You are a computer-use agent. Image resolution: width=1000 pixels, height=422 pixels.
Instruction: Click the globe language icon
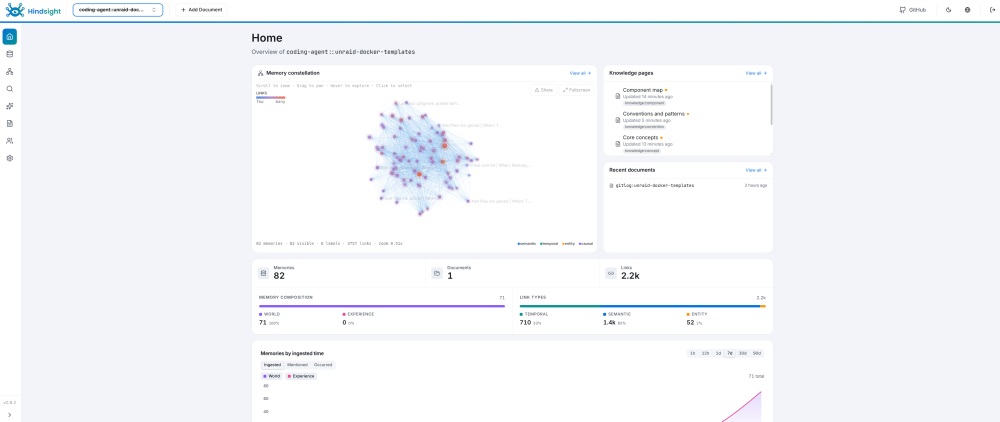(x=967, y=10)
